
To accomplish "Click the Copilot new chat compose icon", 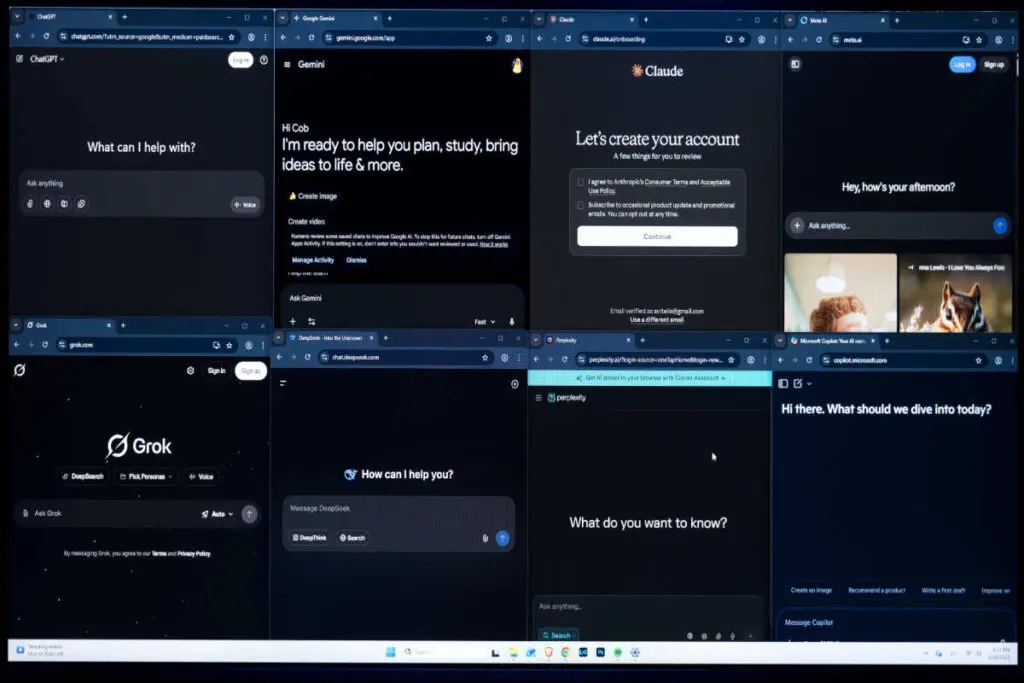I will (798, 383).
